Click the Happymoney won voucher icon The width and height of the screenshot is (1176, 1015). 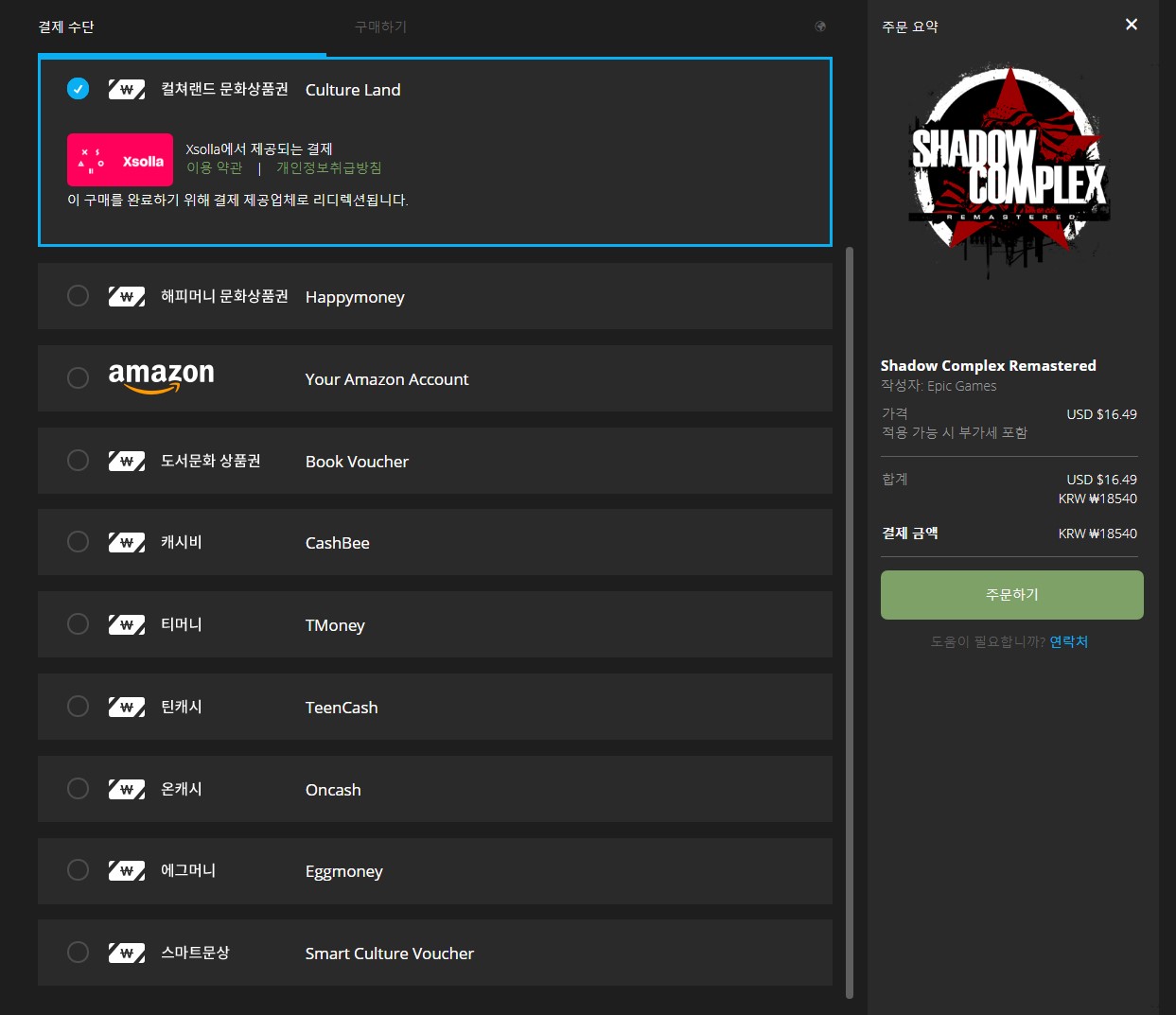click(127, 297)
